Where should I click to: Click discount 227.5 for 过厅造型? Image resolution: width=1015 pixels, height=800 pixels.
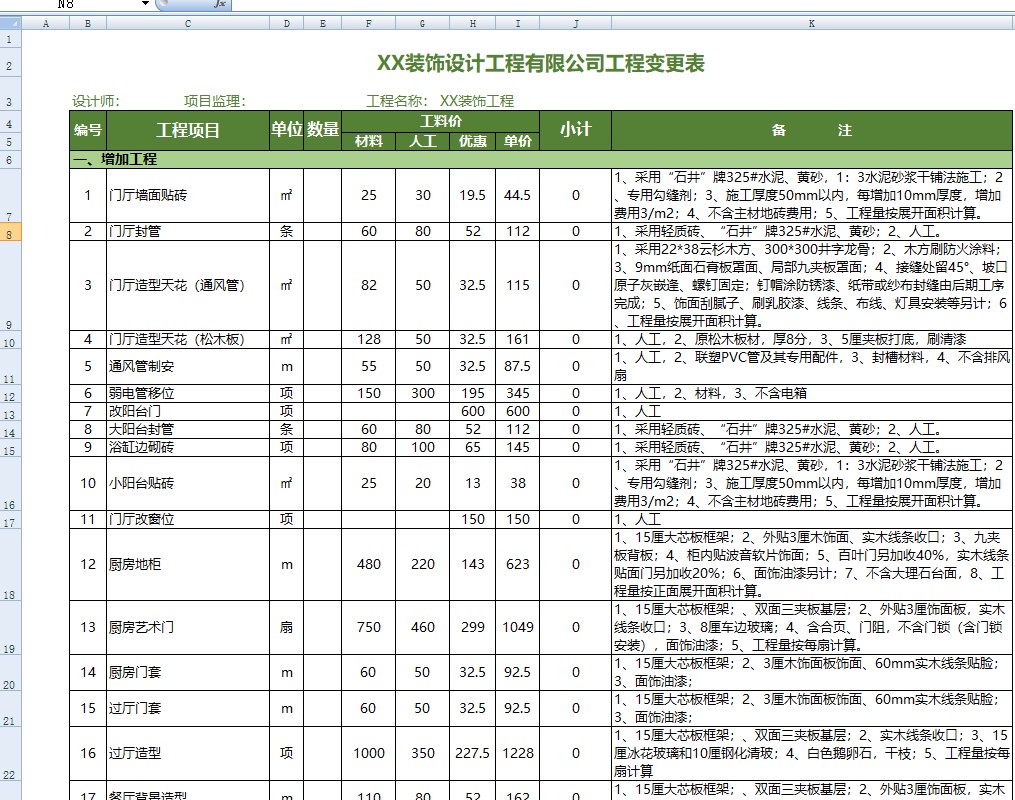(473, 753)
